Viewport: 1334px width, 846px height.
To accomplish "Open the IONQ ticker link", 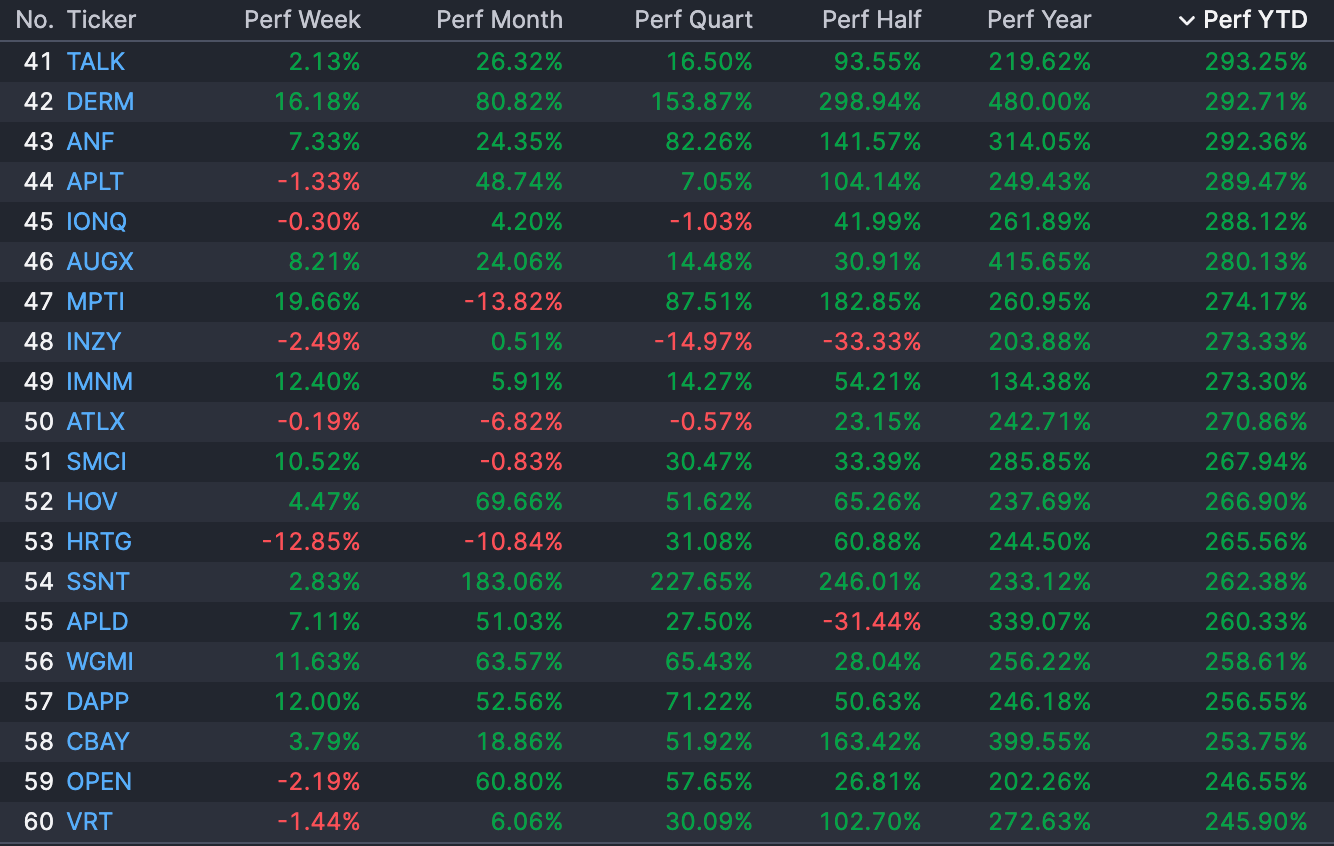I will click(97, 222).
